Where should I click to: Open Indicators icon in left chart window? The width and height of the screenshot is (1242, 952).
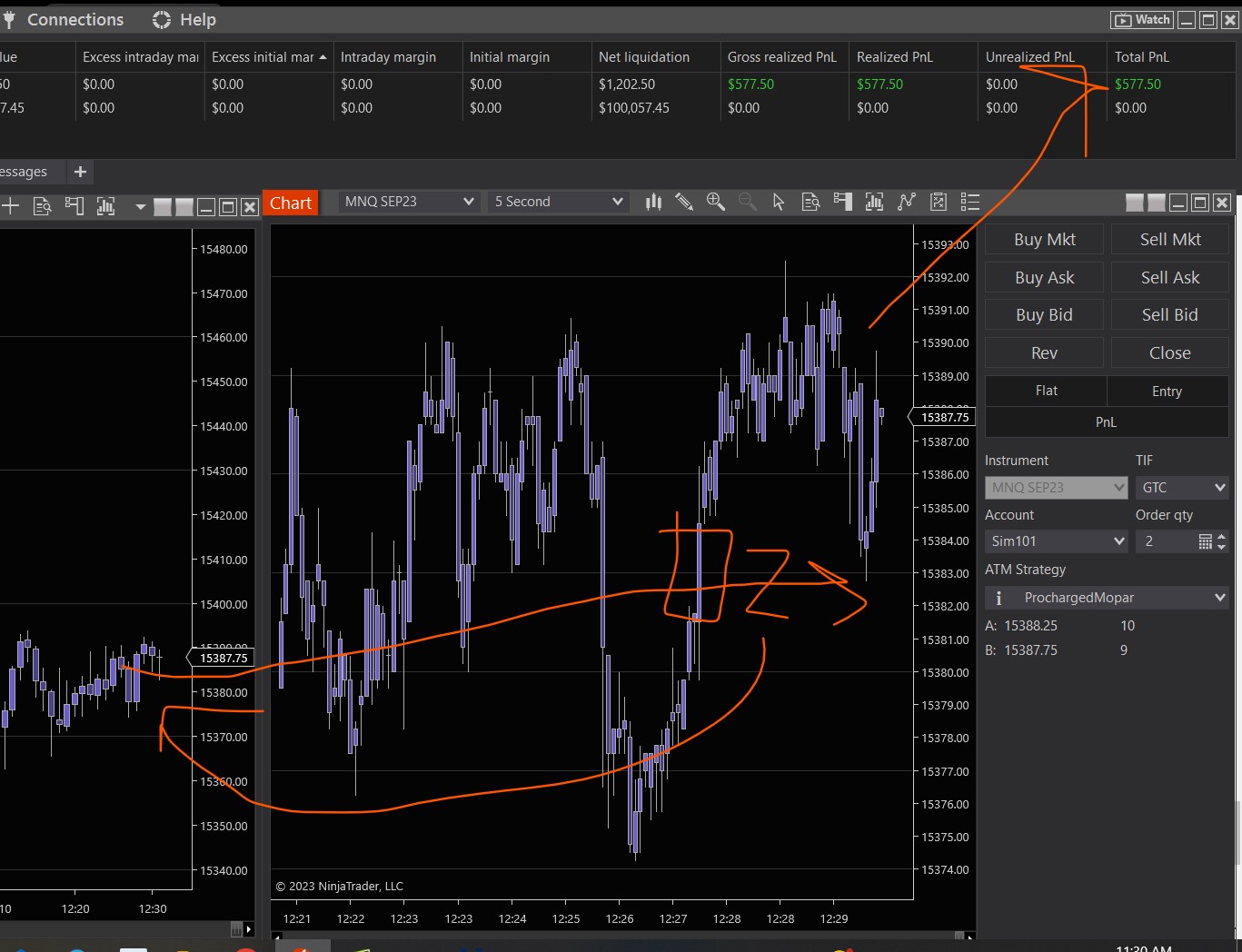point(106,206)
